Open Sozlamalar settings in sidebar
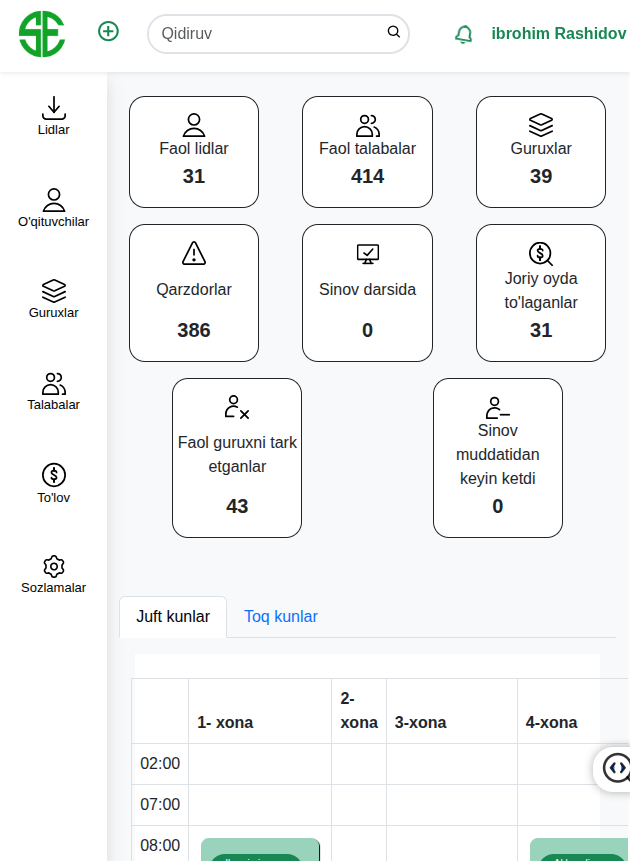The height and width of the screenshot is (861, 630). coord(54,575)
